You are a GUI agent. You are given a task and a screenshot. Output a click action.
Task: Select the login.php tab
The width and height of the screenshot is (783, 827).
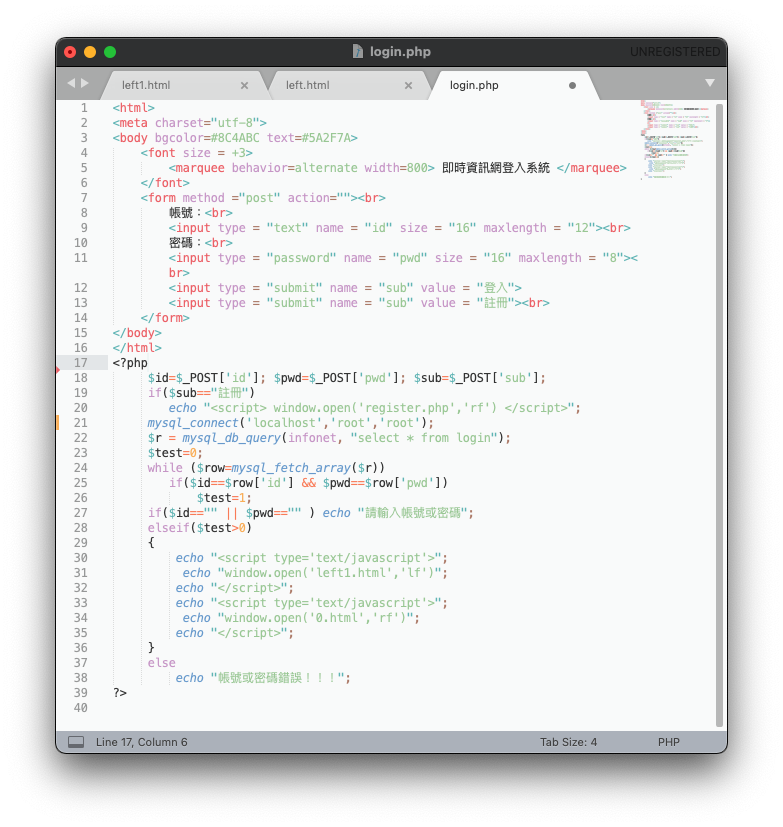pyautogui.click(x=474, y=85)
